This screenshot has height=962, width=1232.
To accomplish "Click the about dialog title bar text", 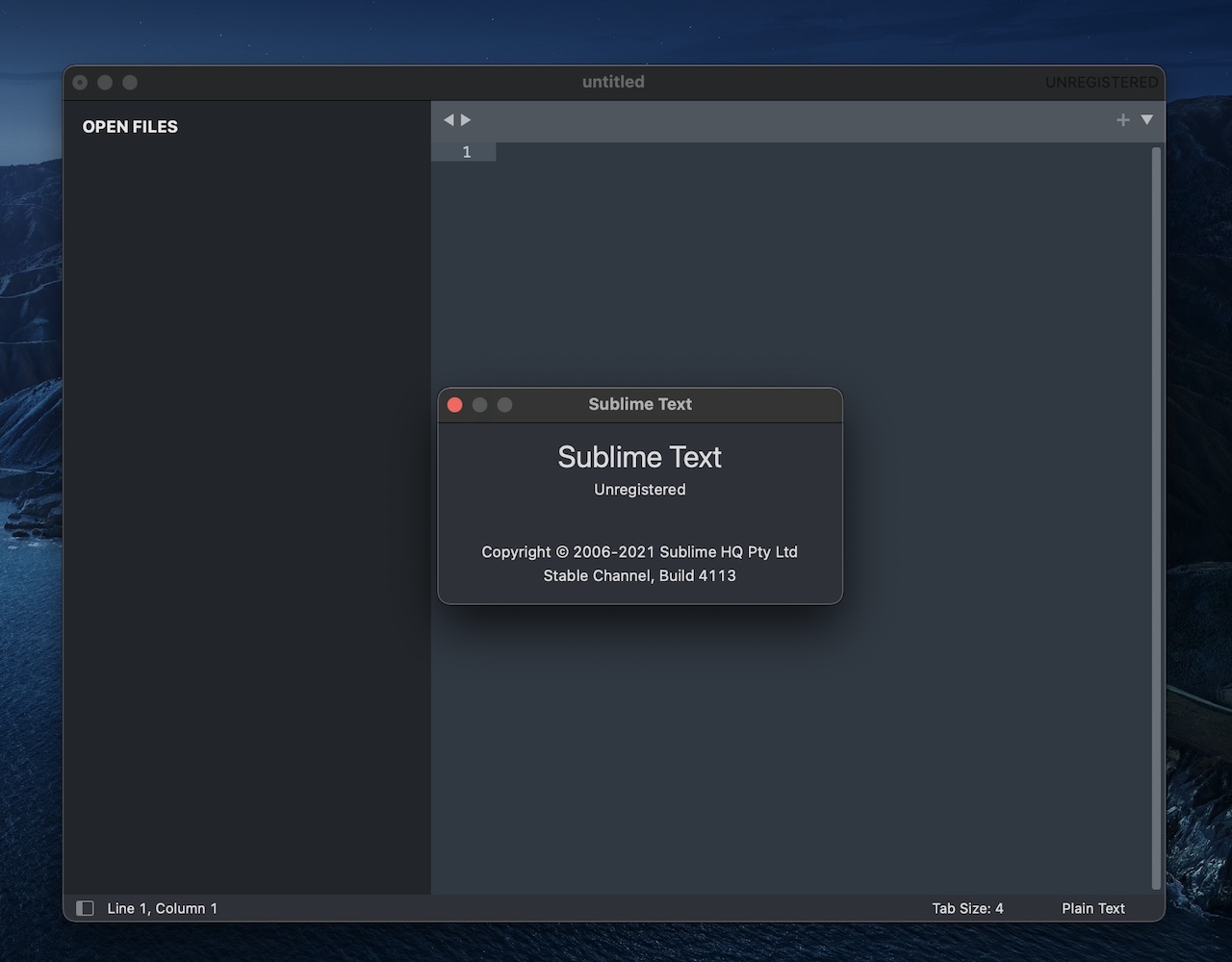I will coord(640,405).
